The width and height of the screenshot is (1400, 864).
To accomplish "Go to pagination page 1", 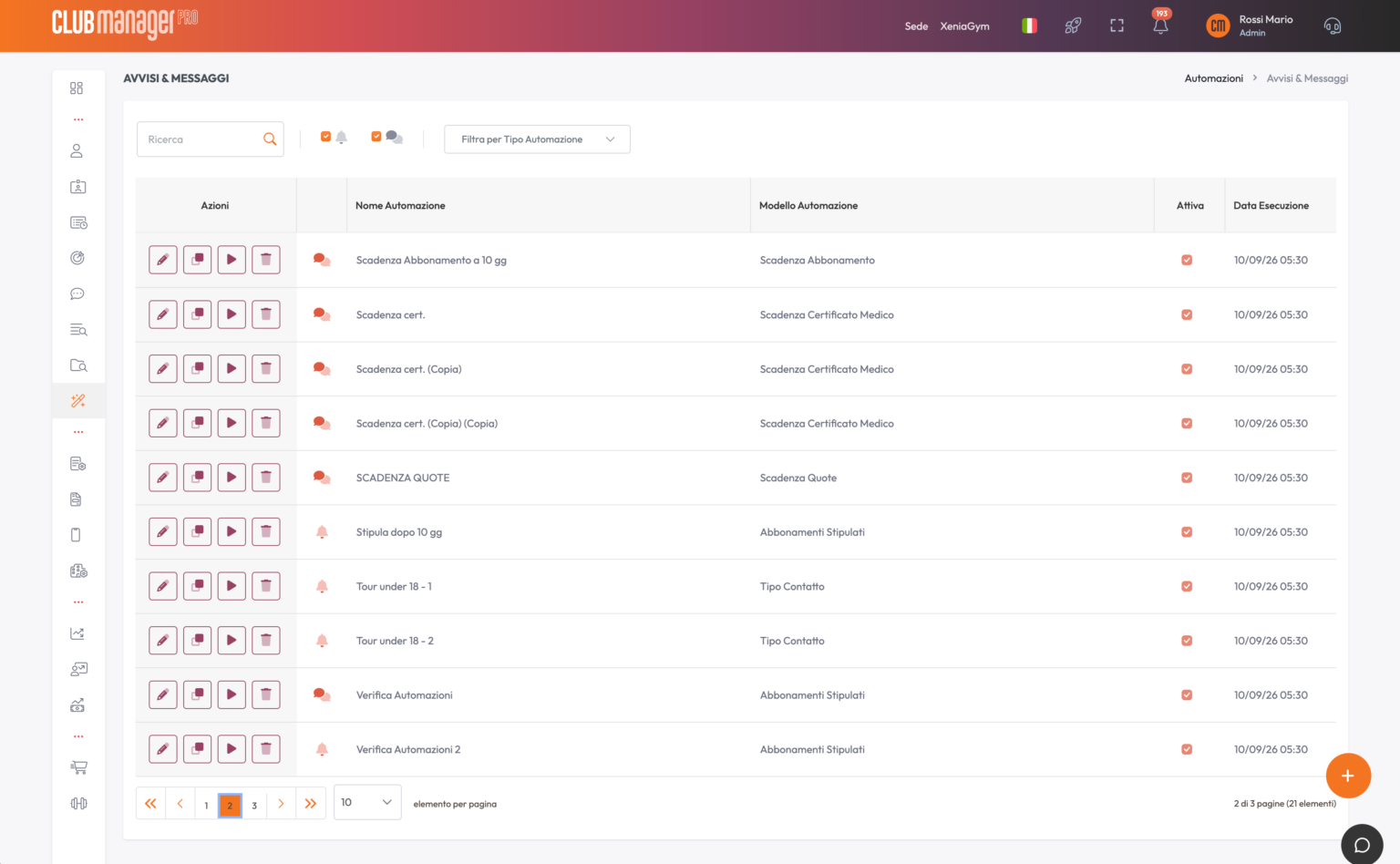I will point(206,805).
